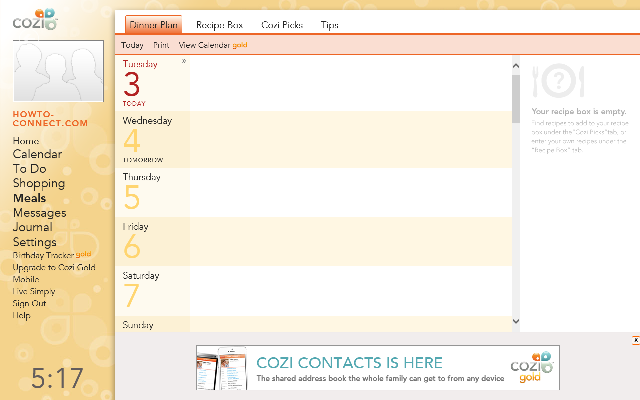Close the bottom advertisement with X
This screenshot has height=400, width=640.
[636, 340]
